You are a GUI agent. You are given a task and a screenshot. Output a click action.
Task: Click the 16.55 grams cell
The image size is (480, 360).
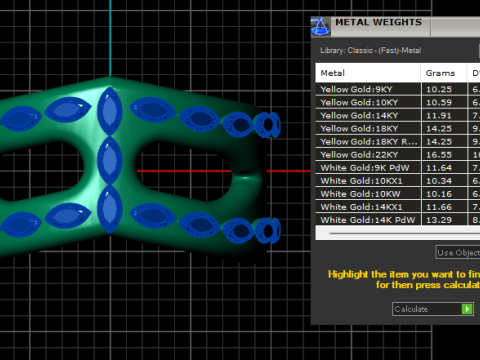tap(444, 154)
